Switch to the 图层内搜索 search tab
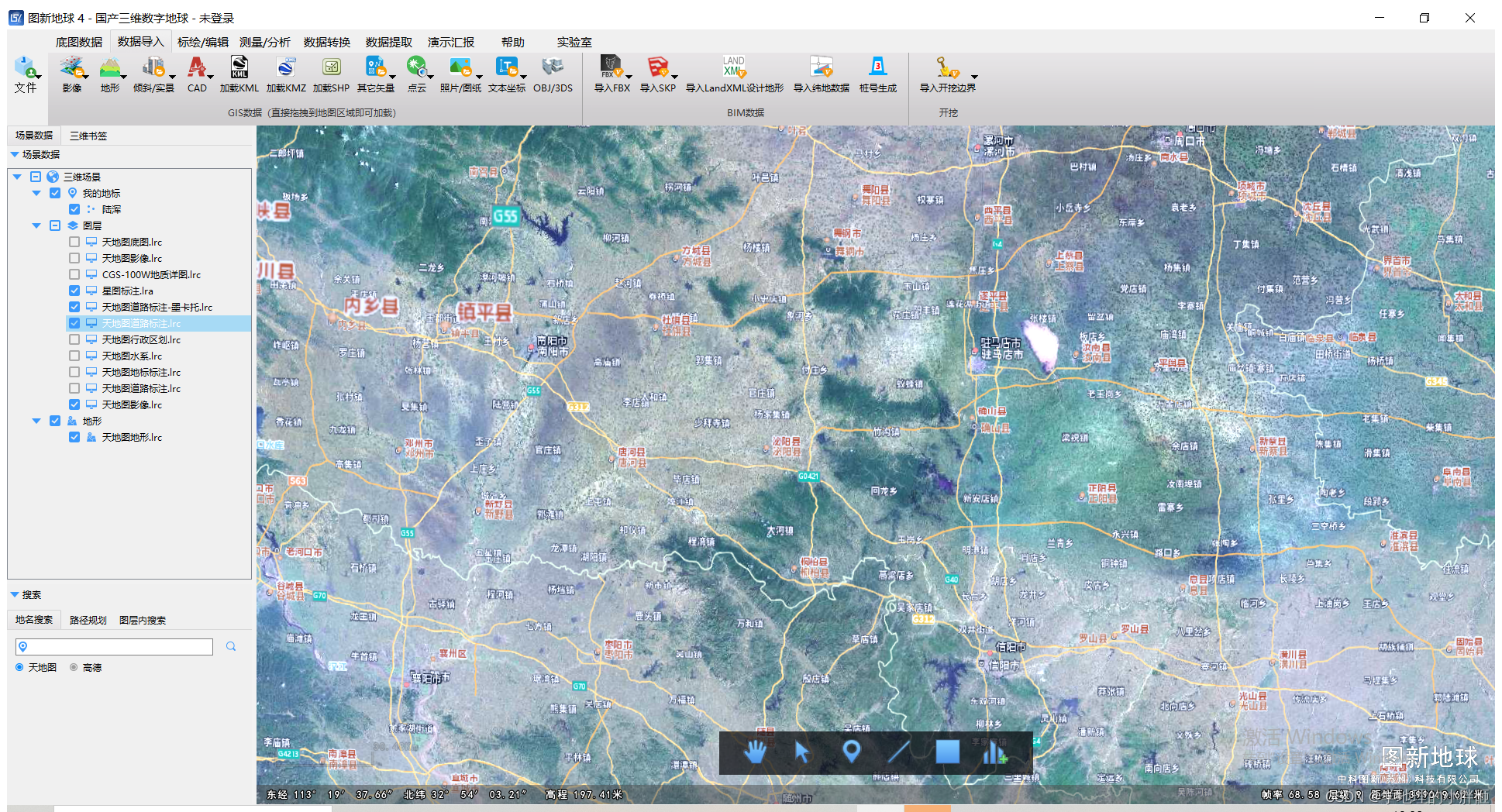Image resolution: width=1502 pixels, height=812 pixels. [x=143, y=620]
